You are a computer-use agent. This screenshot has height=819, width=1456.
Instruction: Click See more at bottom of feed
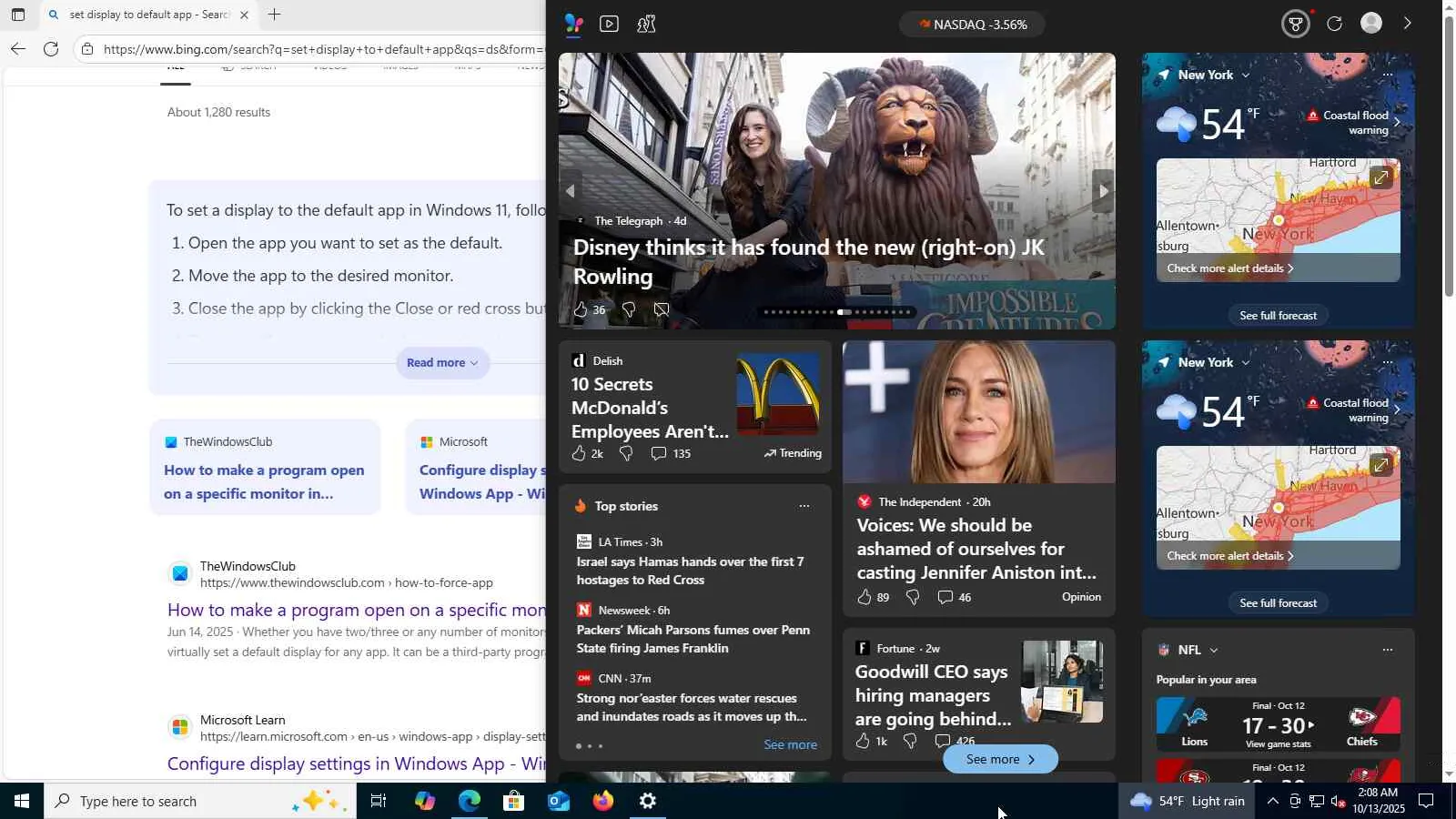click(1000, 759)
